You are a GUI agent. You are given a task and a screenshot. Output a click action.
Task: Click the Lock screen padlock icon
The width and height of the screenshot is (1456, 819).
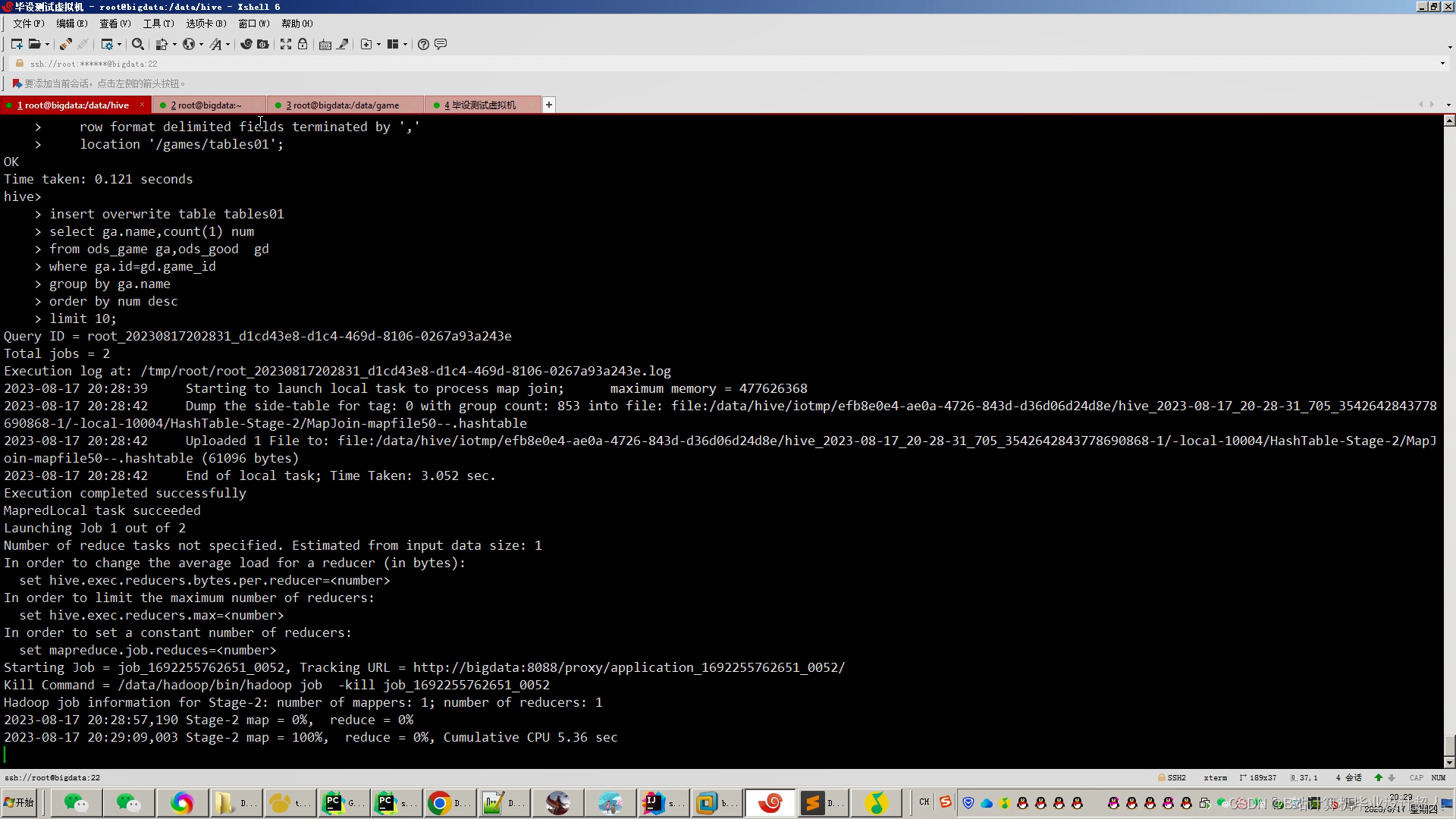pyautogui.click(x=303, y=44)
